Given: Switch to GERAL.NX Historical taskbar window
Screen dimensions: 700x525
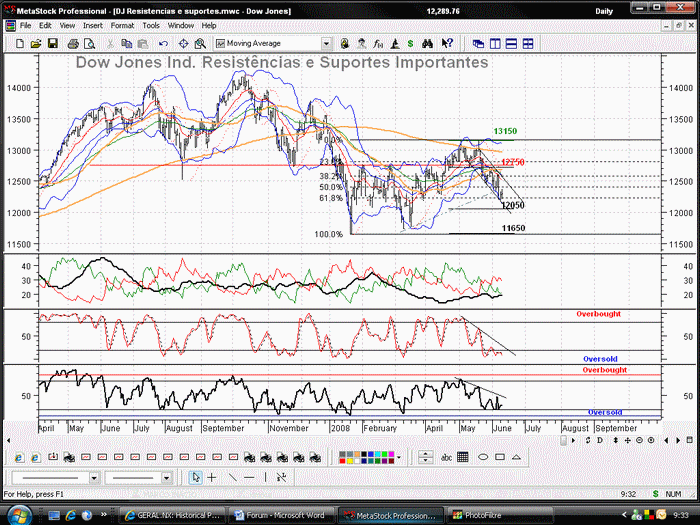Looking at the screenshot, I should pyautogui.click(x=172, y=515).
